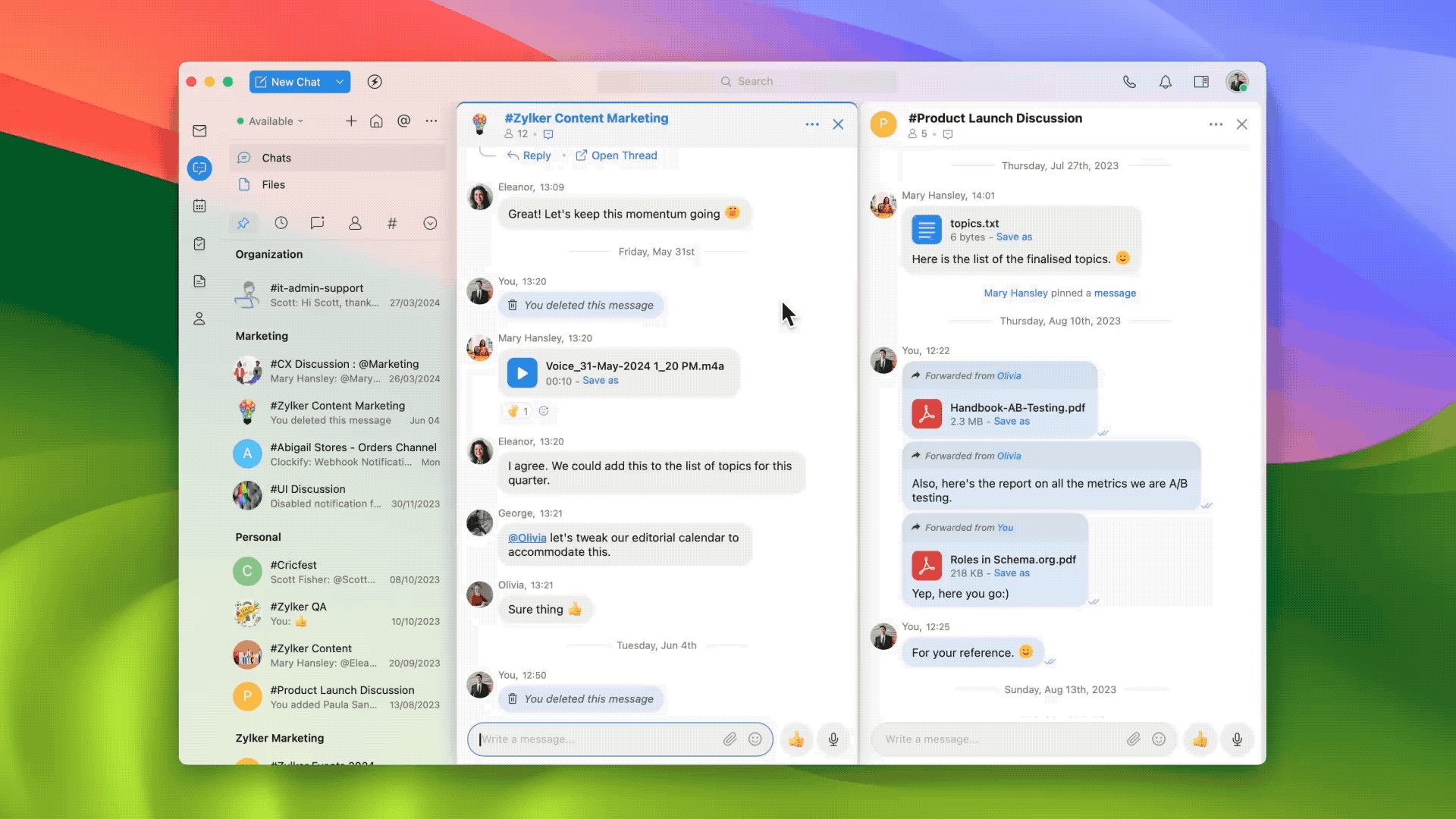Toggle the pinned chats filter
The width and height of the screenshot is (1456, 819).
click(243, 223)
